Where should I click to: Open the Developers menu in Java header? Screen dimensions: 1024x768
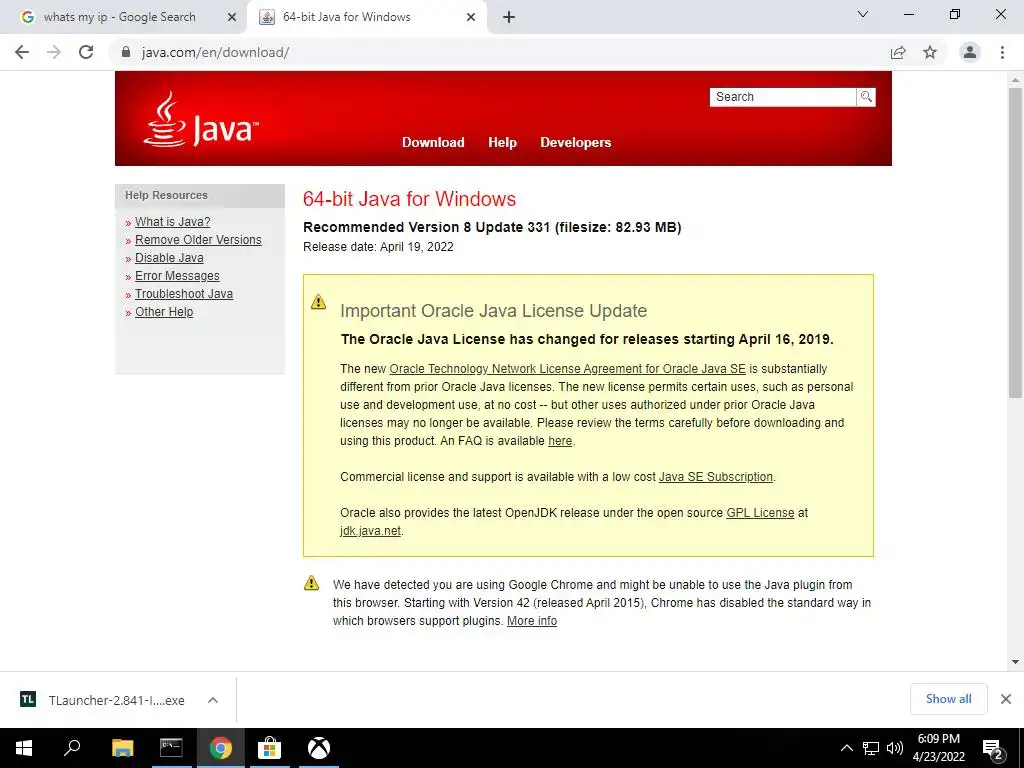(x=575, y=142)
